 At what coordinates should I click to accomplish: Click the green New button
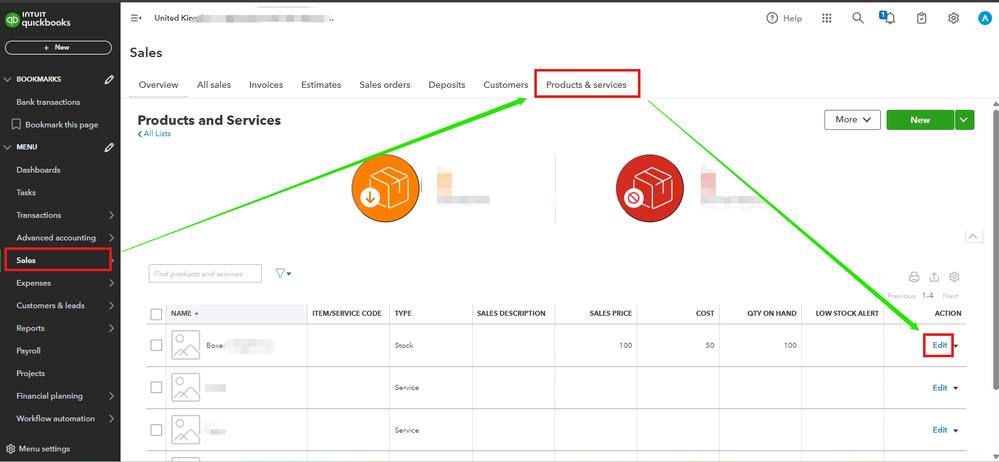920,120
